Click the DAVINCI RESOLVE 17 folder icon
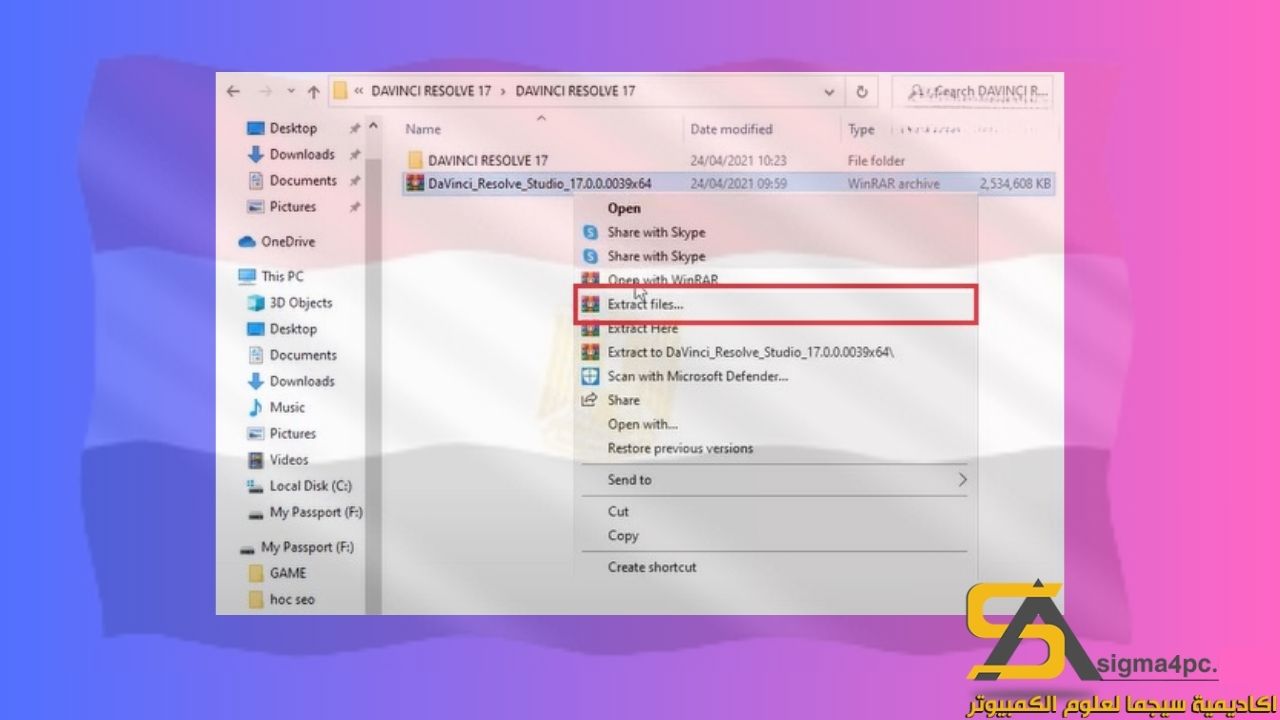This screenshot has width=1280, height=720. (x=415, y=160)
